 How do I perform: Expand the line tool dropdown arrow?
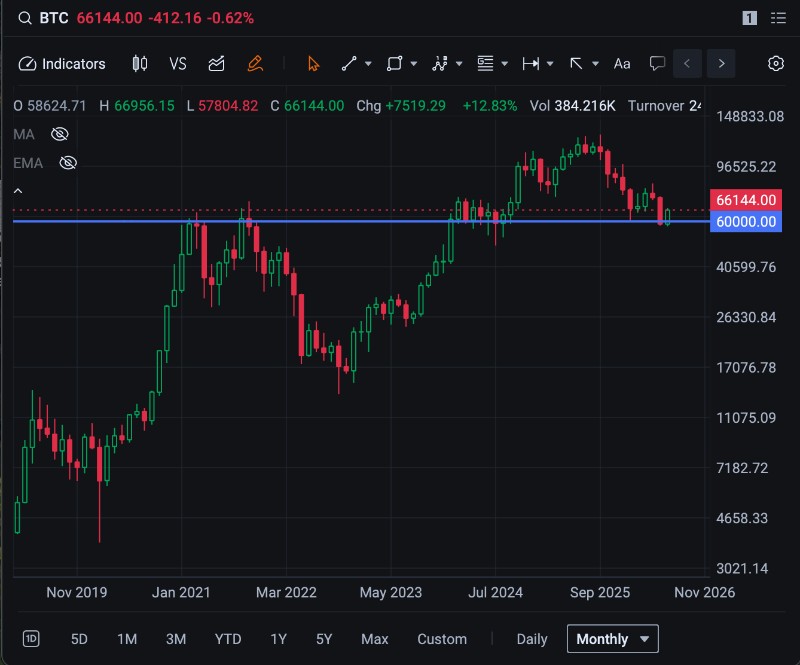(368, 64)
